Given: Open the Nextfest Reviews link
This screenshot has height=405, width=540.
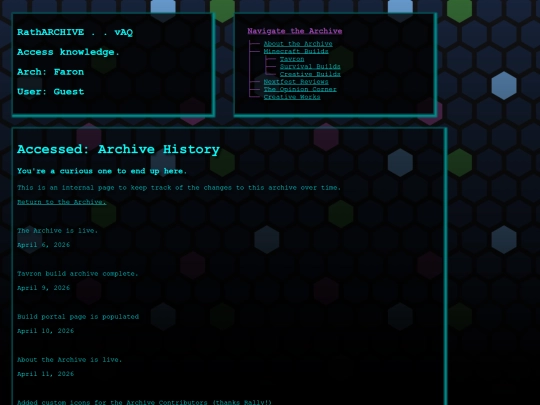Looking at the screenshot, I should 296,82.
